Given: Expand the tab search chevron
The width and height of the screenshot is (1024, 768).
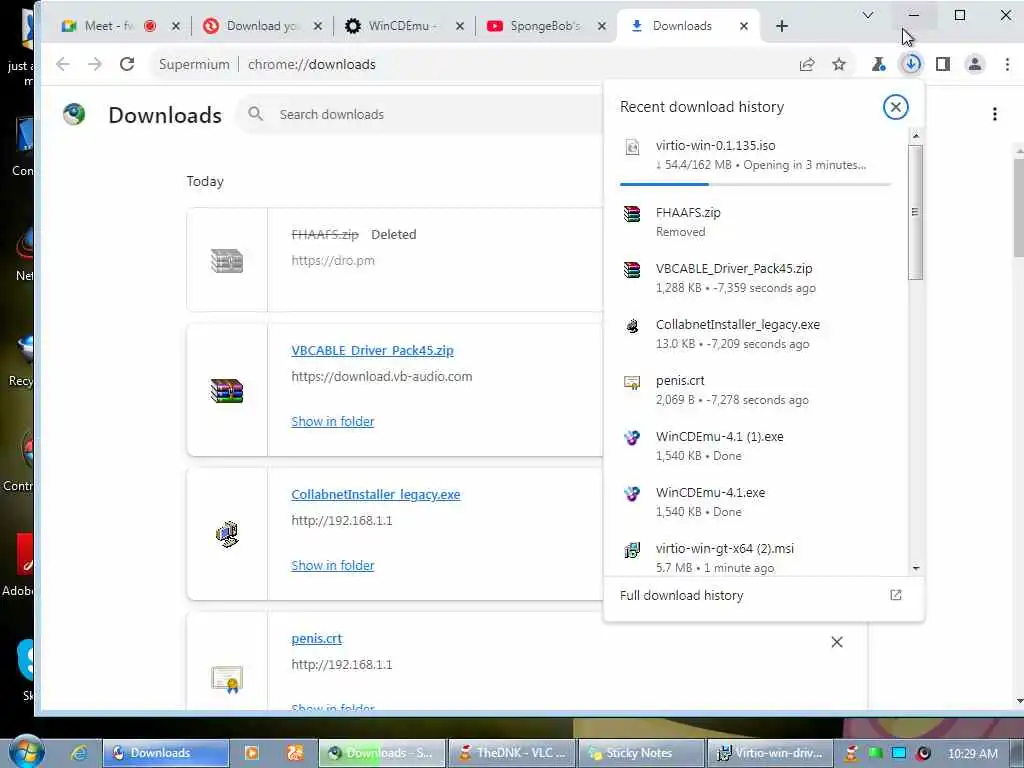Looking at the screenshot, I should (x=868, y=15).
